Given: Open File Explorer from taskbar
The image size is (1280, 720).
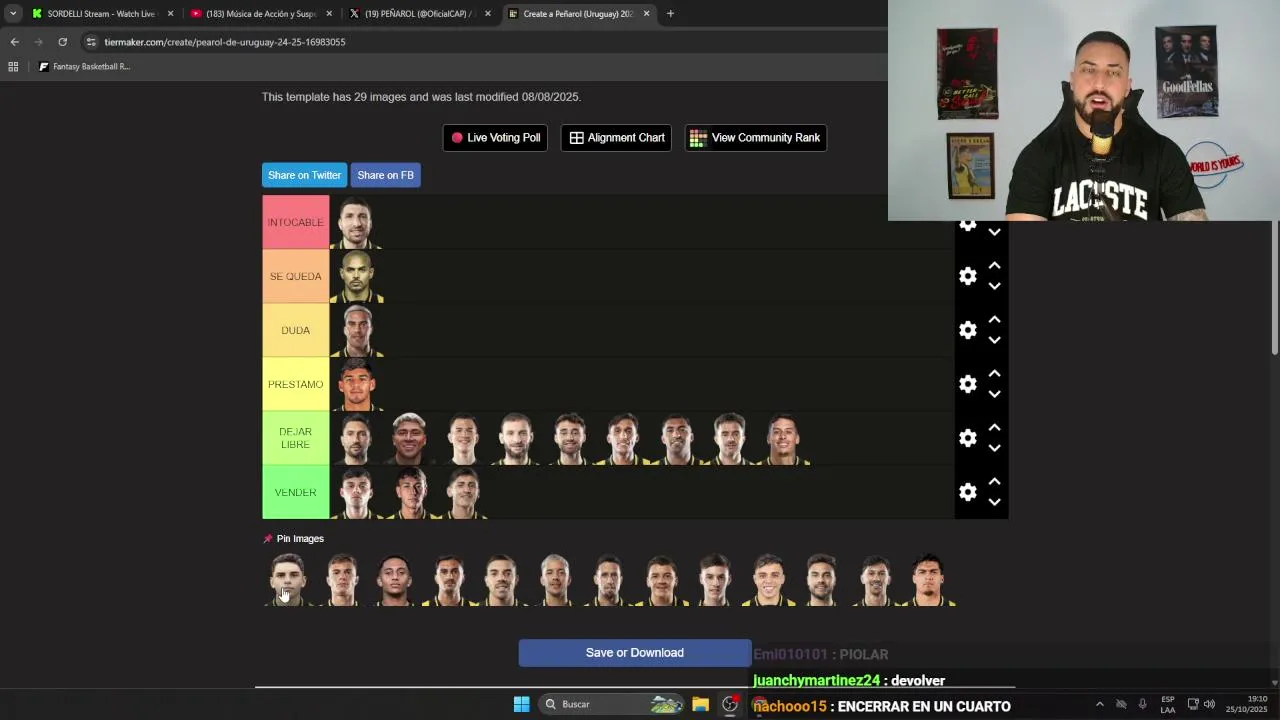Looking at the screenshot, I should (x=700, y=704).
